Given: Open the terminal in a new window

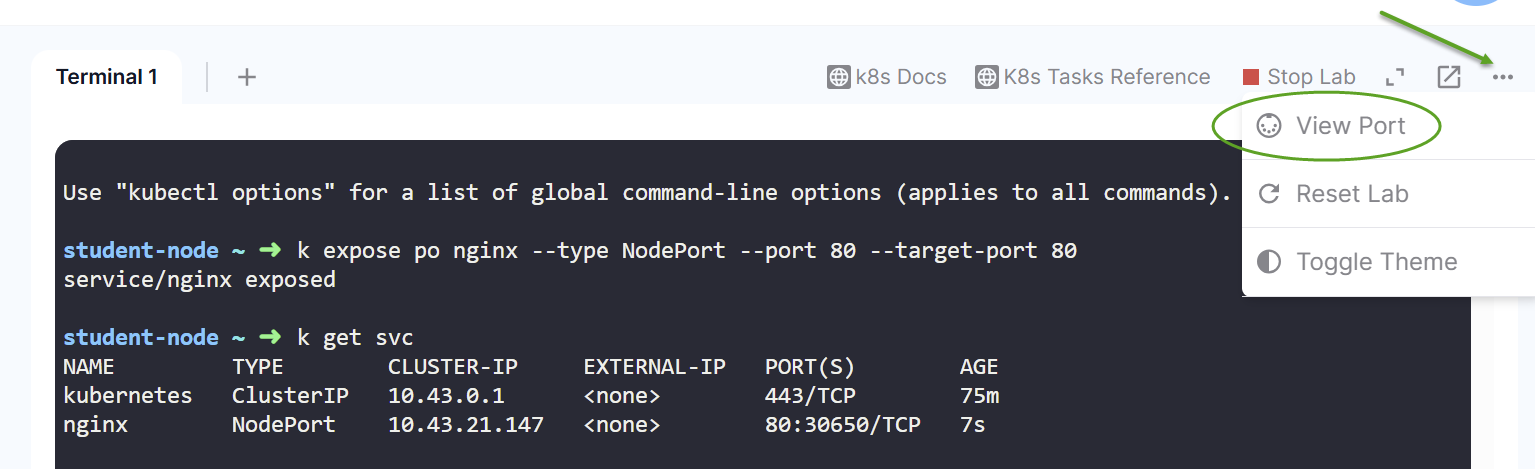Looking at the screenshot, I should [x=1449, y=77].
